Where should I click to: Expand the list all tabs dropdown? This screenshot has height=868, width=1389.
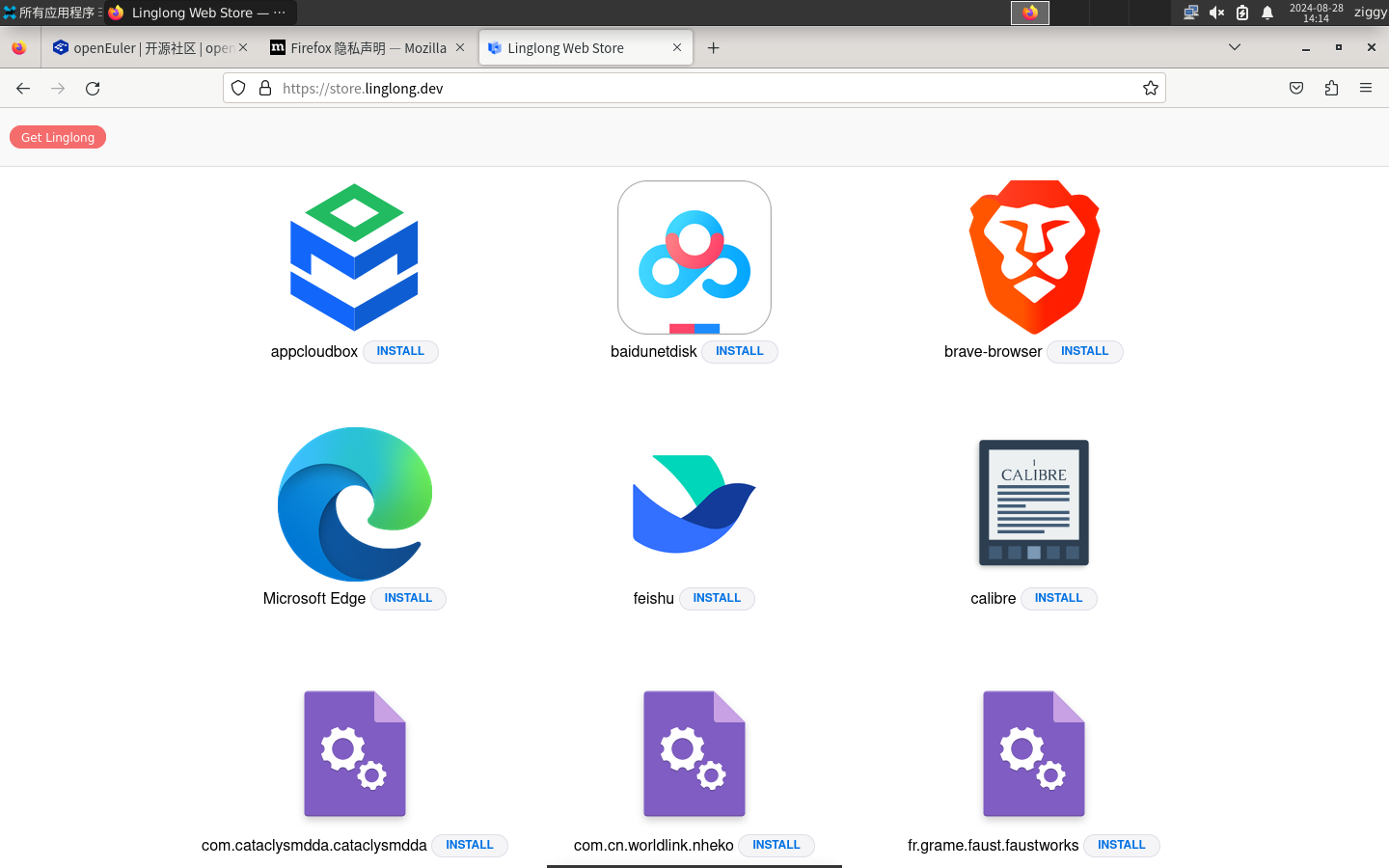(1235, 47)
